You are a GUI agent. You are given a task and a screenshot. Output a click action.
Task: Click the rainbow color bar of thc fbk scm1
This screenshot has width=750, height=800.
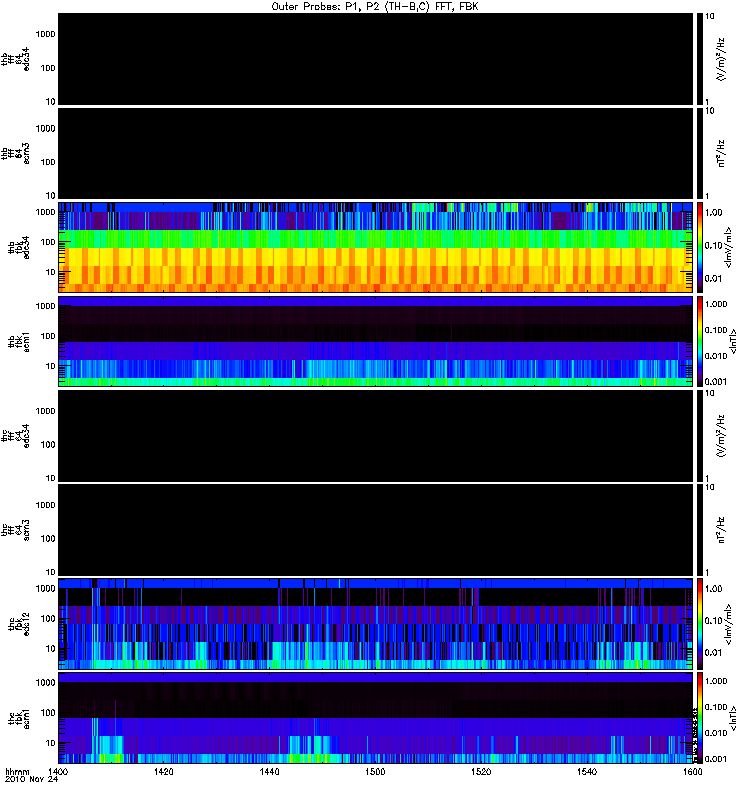coord(700,717)
